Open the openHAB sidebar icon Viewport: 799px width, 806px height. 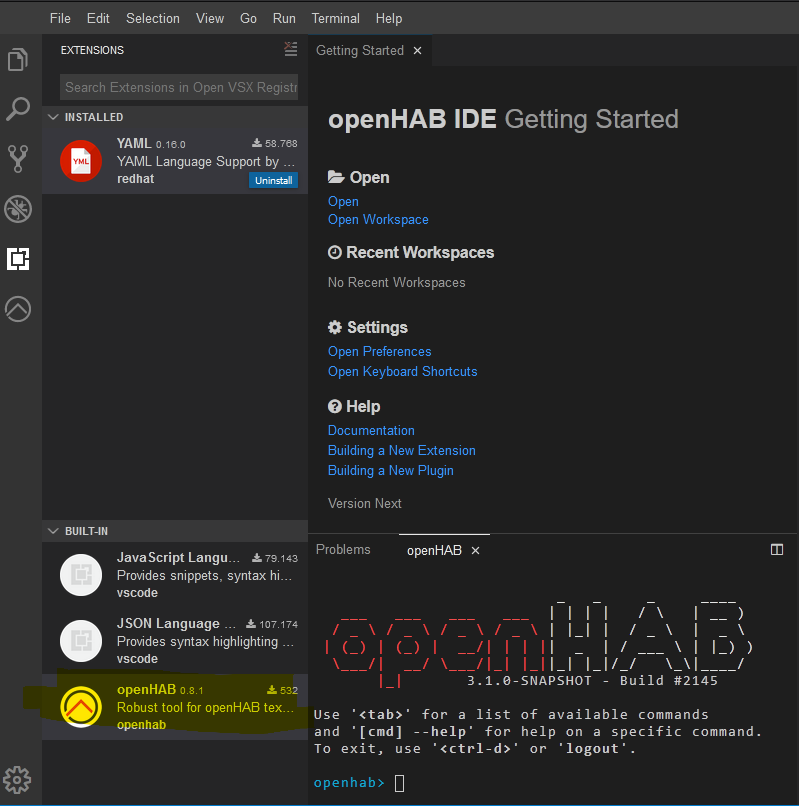pos(18,309)
